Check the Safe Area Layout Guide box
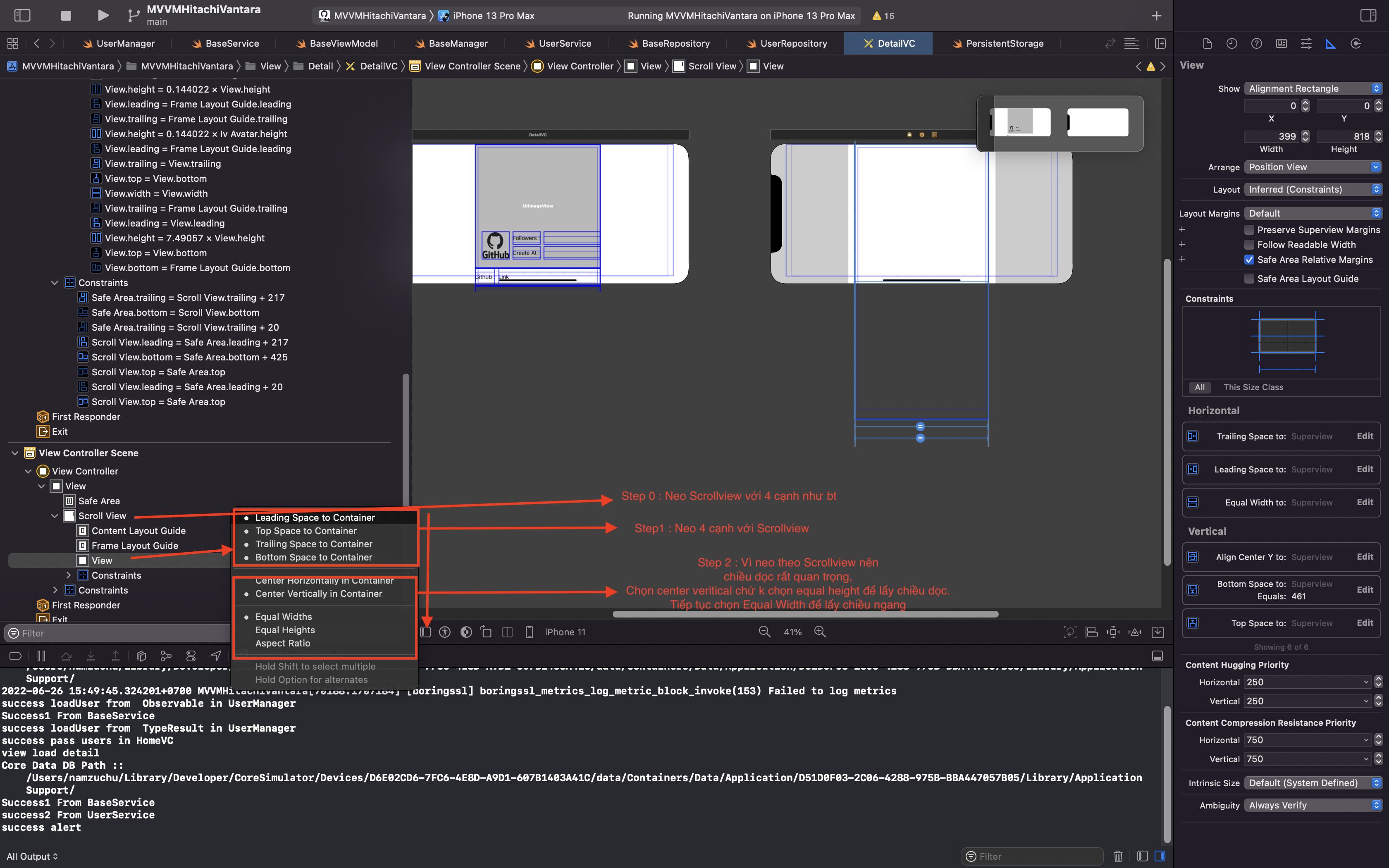 (x=1249, y=279)
